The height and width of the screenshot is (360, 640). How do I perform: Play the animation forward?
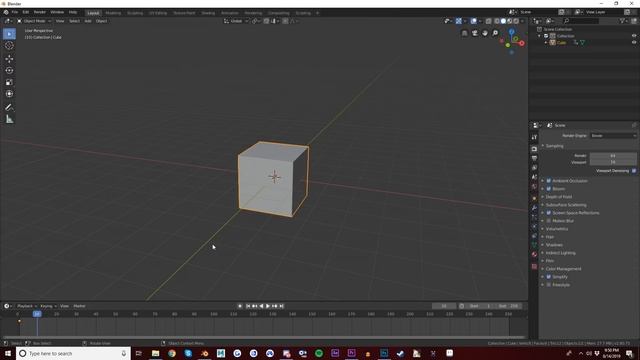(268, 306)
